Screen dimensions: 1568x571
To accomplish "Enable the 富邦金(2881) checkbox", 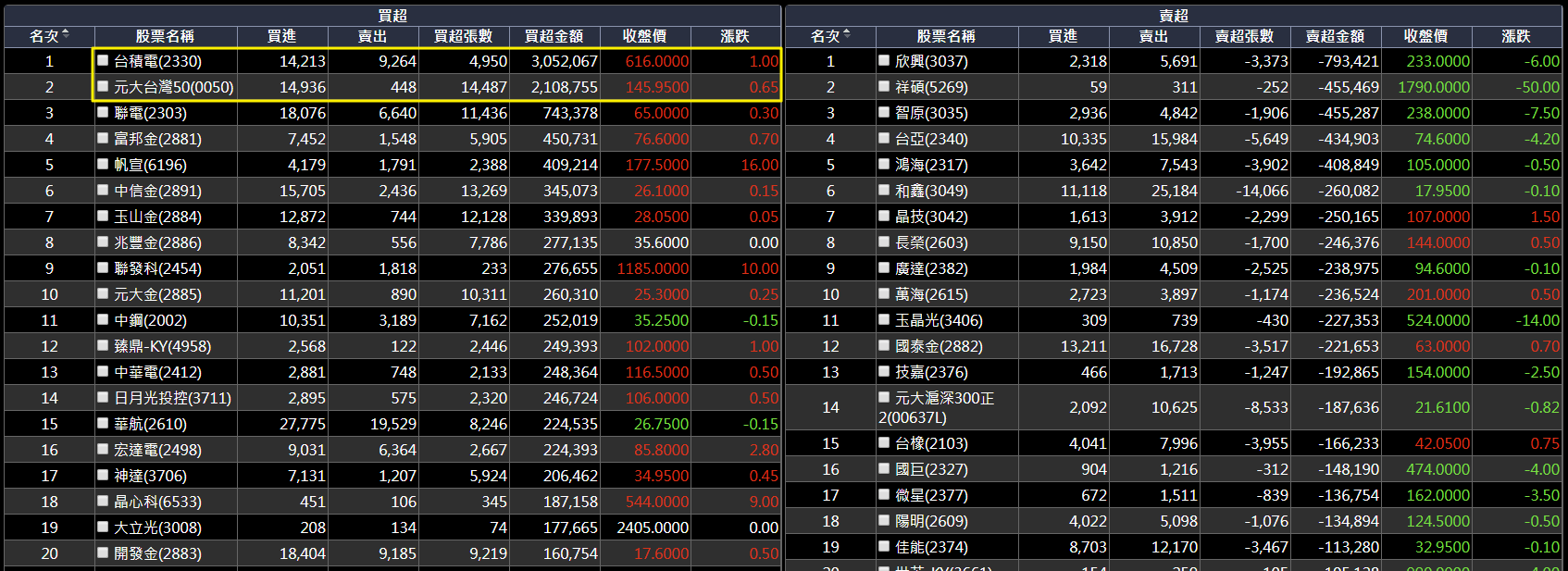I will coord(104,138).
